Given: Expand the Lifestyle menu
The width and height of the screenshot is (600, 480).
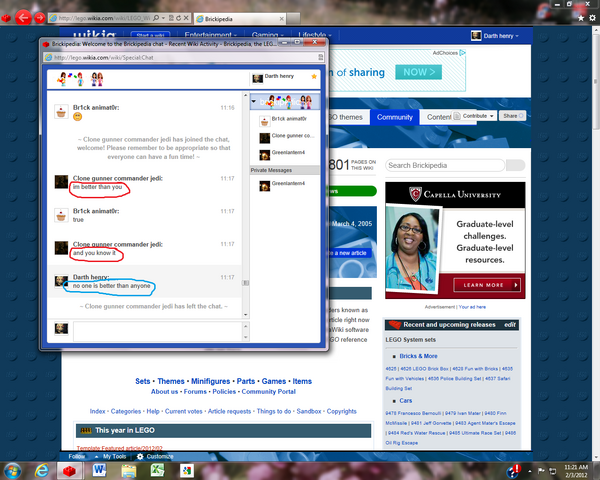Looking at the screenshot, I should click(x=315, y=35).
